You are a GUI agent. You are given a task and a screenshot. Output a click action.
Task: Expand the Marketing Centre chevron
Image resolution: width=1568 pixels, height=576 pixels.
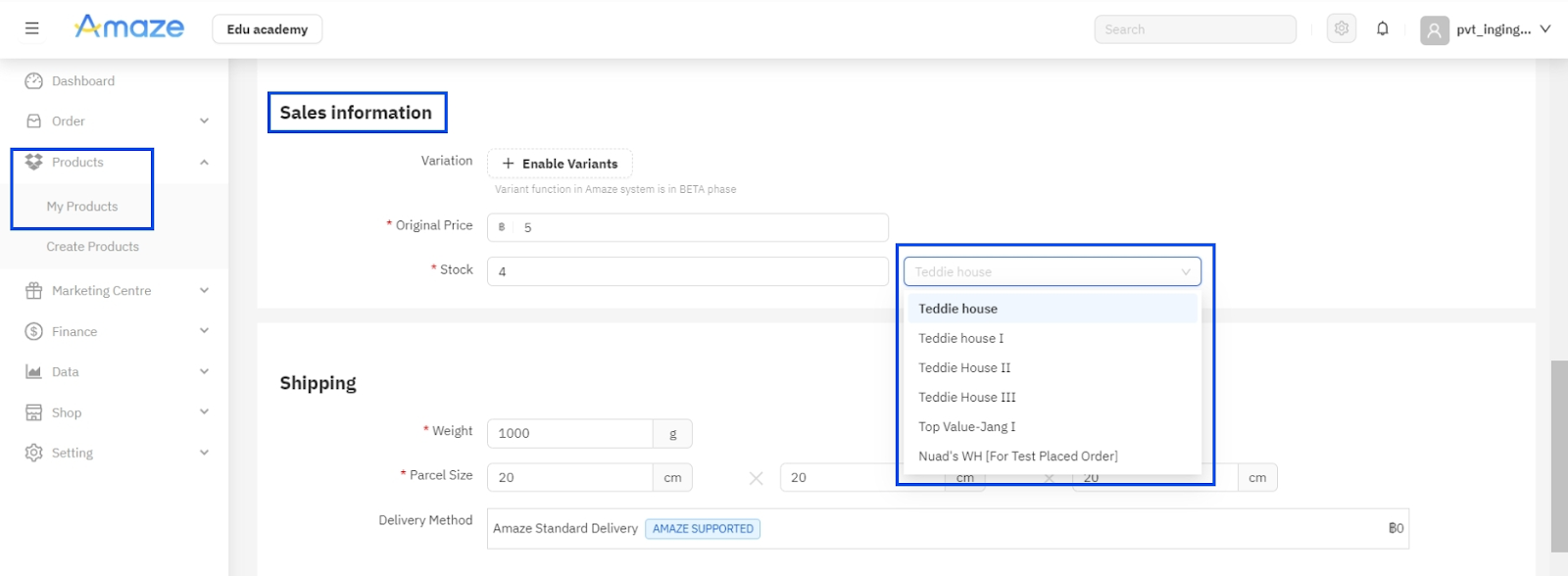[x=204, y=291]
